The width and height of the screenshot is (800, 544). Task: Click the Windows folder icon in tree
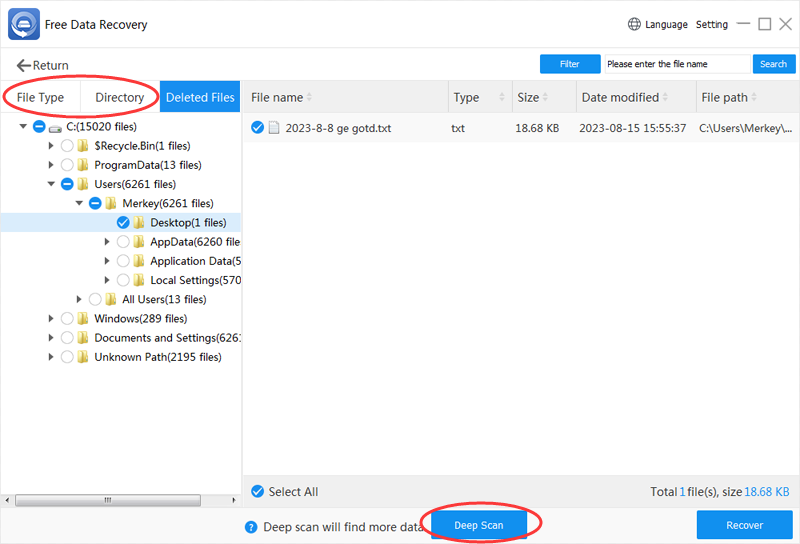coord(83,318)
